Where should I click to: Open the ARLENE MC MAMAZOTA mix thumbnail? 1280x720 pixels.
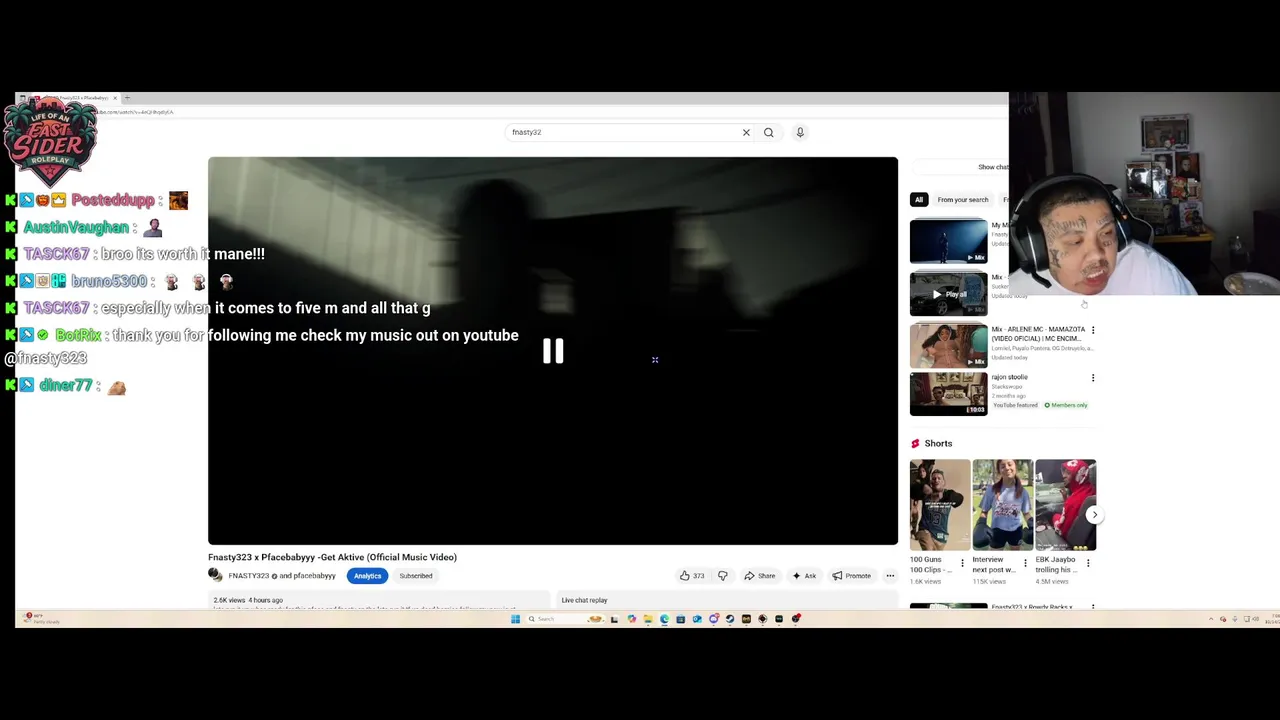click(948, 345)
